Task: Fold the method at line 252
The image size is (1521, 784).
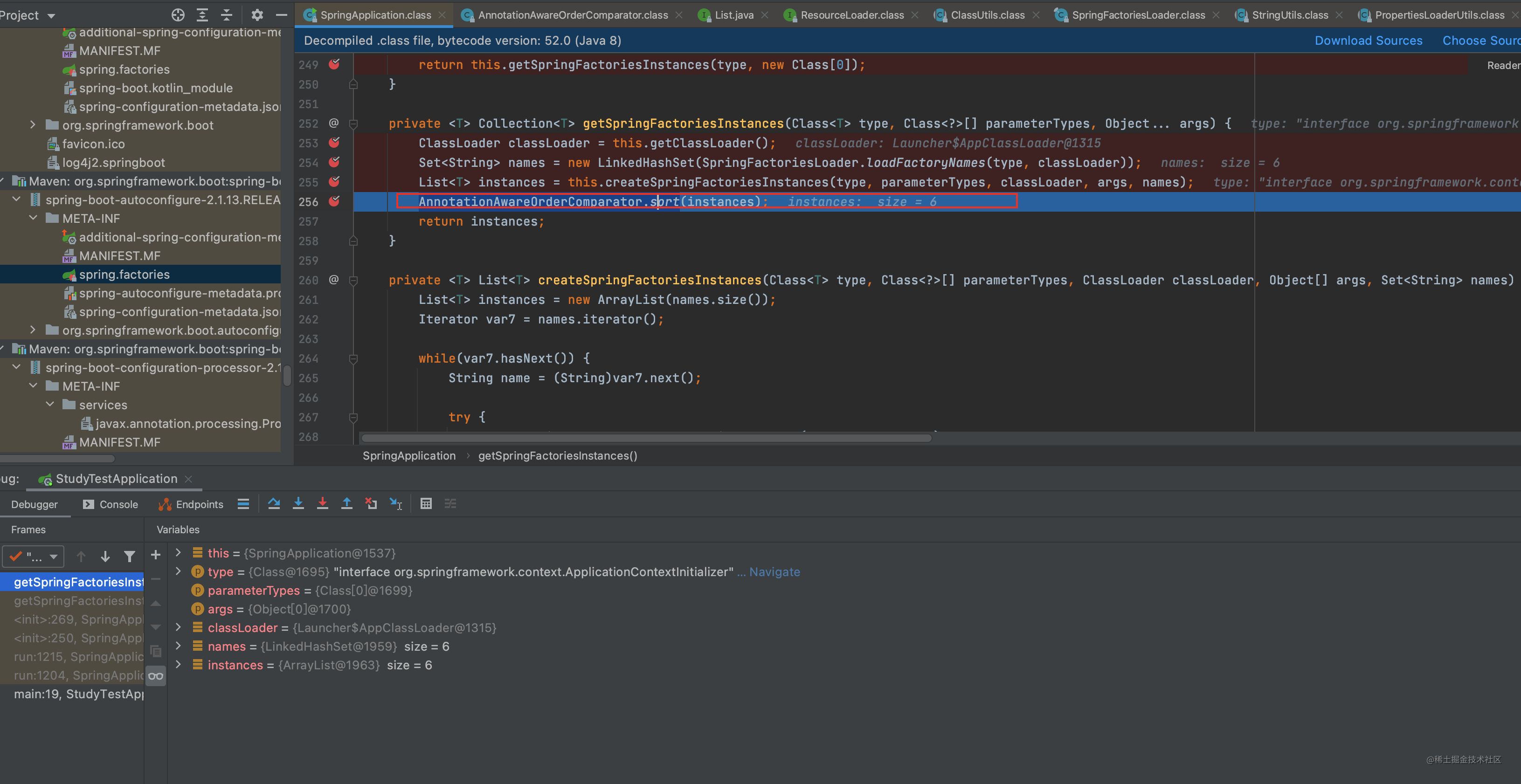Action: tap(353, 124)
